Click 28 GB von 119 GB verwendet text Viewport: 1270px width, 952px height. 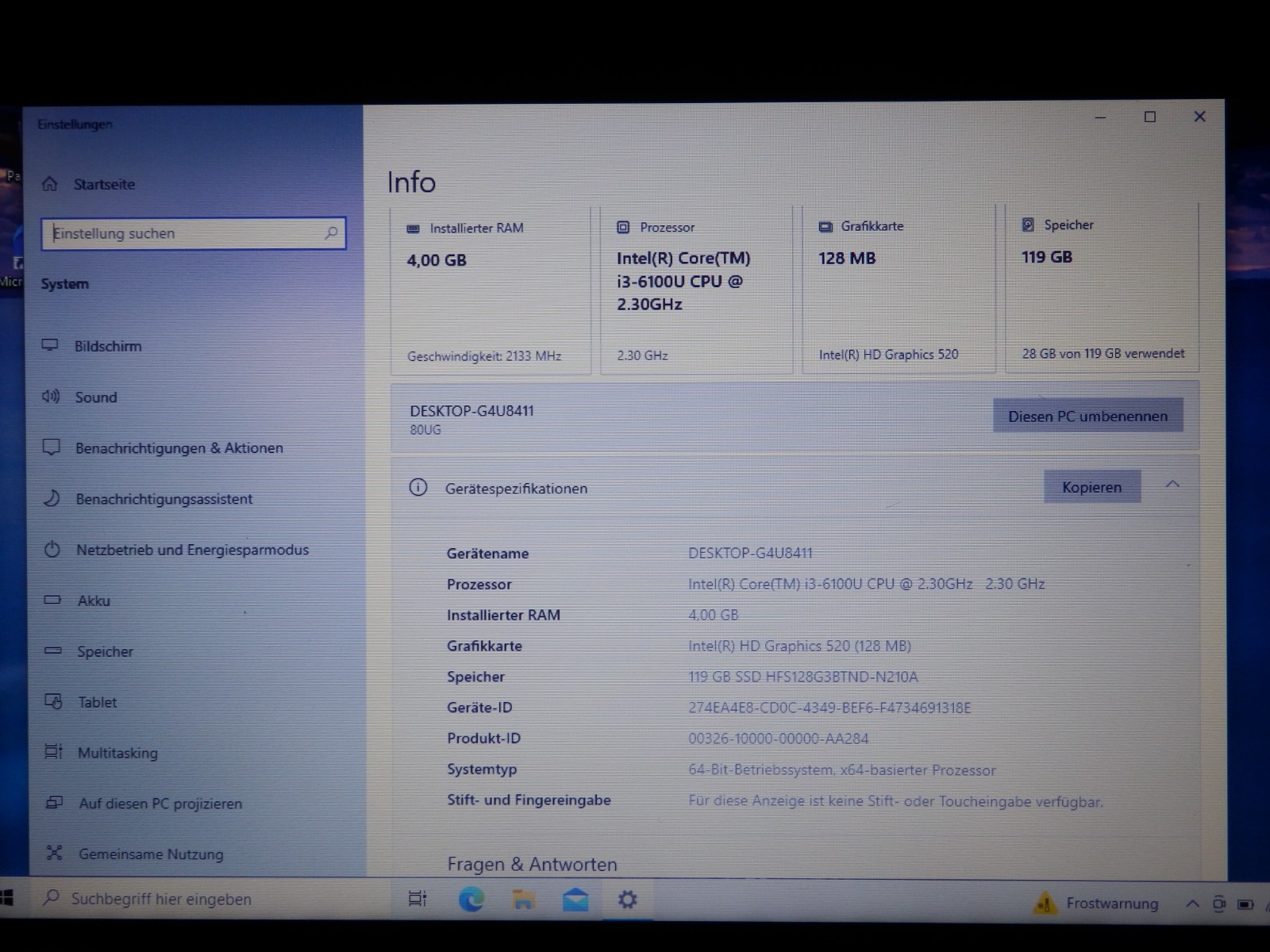pos(1103,354)
